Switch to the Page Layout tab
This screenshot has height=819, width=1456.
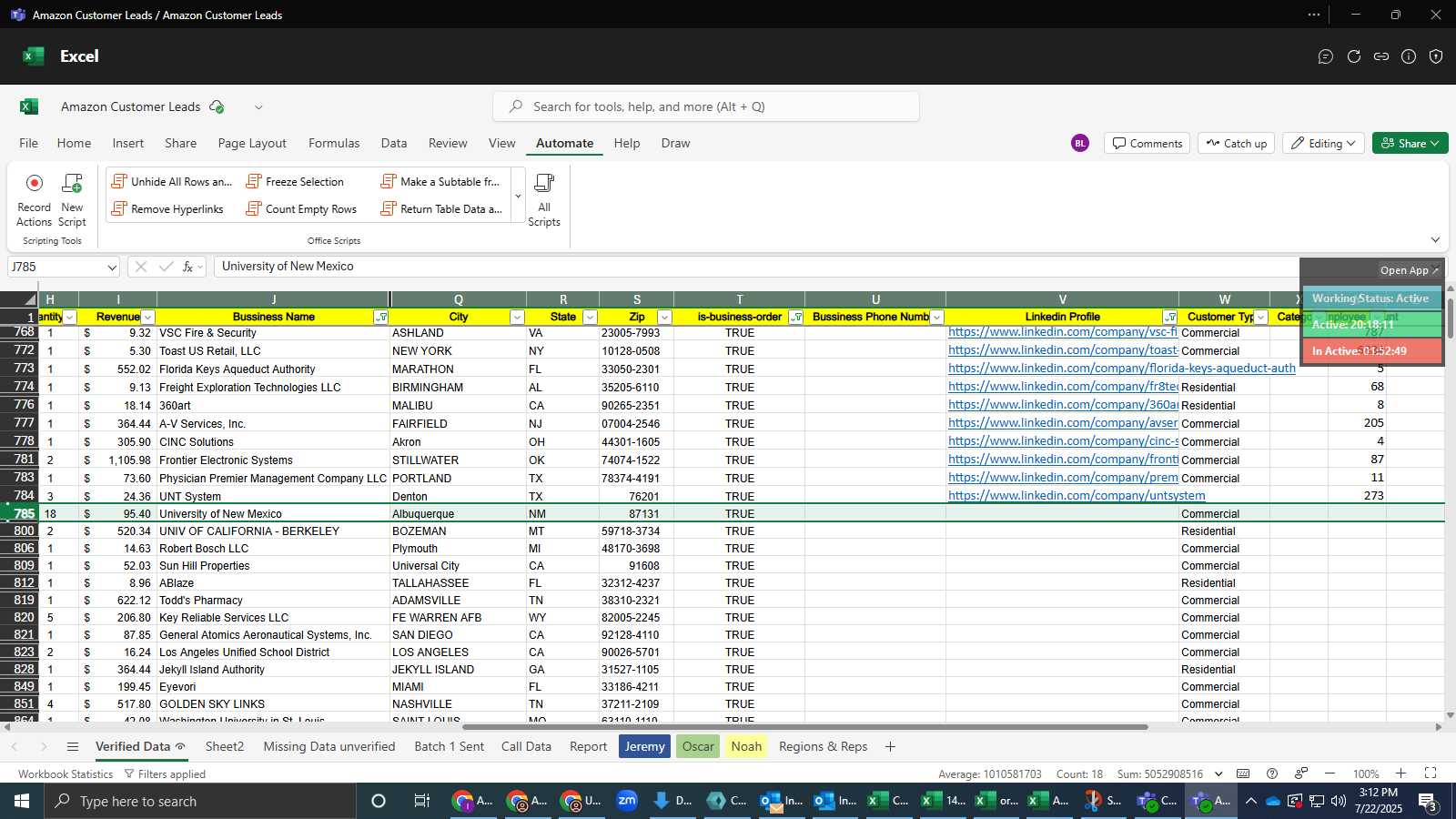point(252,143)
